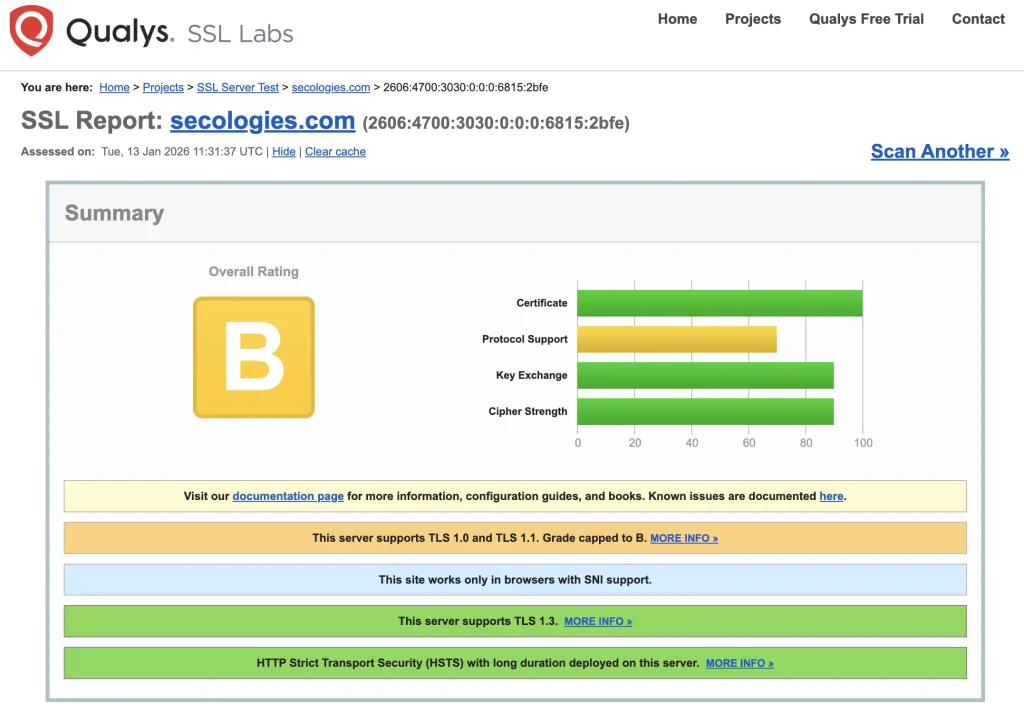Open the documentation page link
The height and width of the screenshot is (711, 1024).
pyautogui.click(x=288, y=496)
